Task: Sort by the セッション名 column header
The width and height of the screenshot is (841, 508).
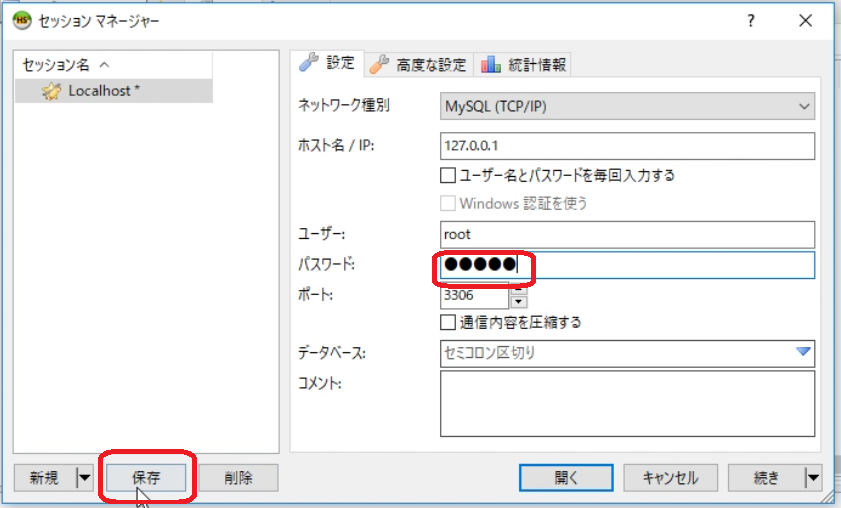Action: 114,65
